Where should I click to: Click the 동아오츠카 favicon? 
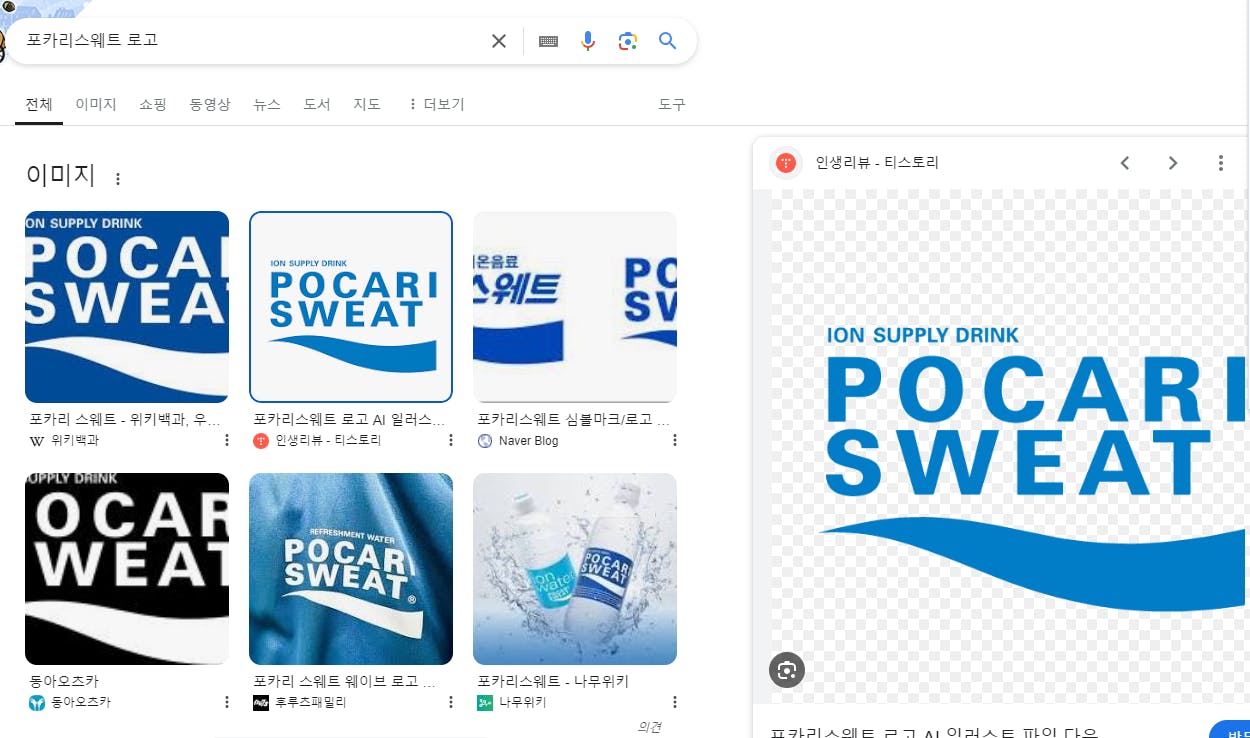(37, 703)
